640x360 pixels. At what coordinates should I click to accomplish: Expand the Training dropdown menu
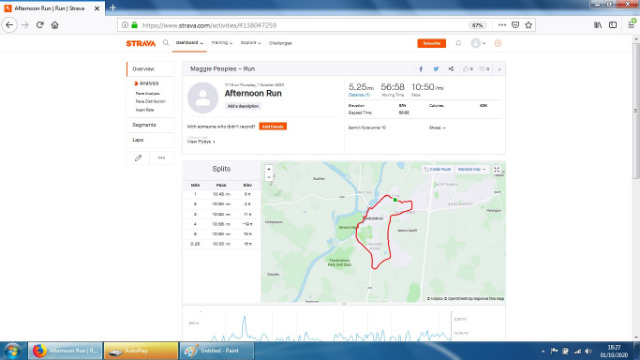point(222,43)
